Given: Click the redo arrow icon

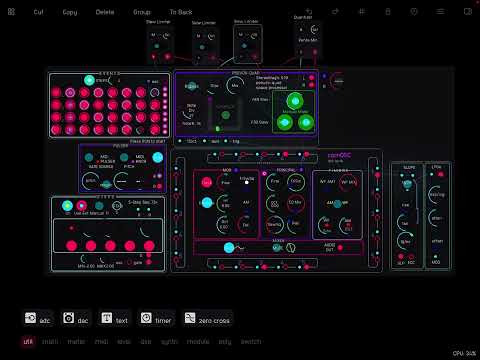Looking at the screenshot, I should pos(335,12).
